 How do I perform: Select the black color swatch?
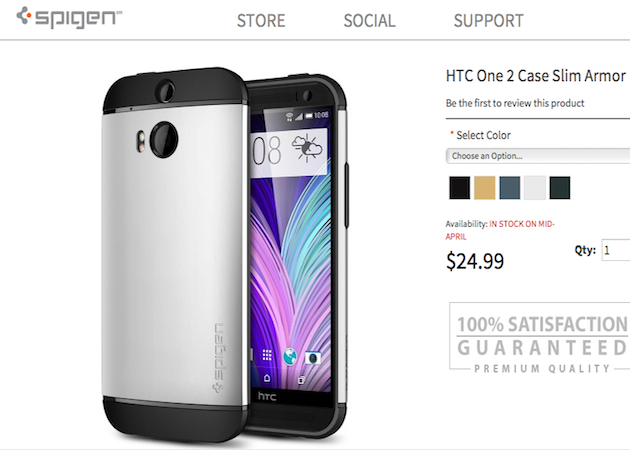[459, 188]
